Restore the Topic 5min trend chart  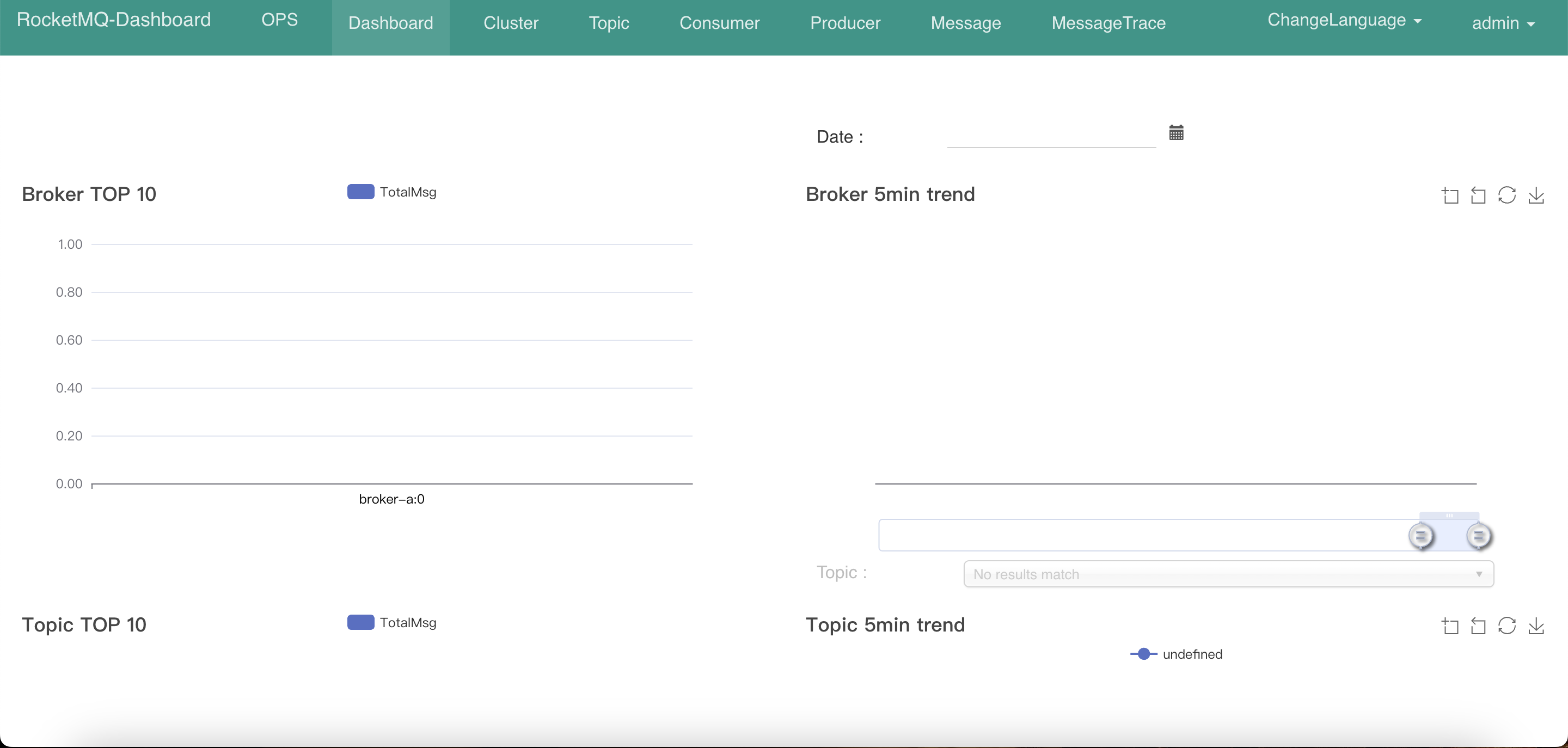(1506, 626)
